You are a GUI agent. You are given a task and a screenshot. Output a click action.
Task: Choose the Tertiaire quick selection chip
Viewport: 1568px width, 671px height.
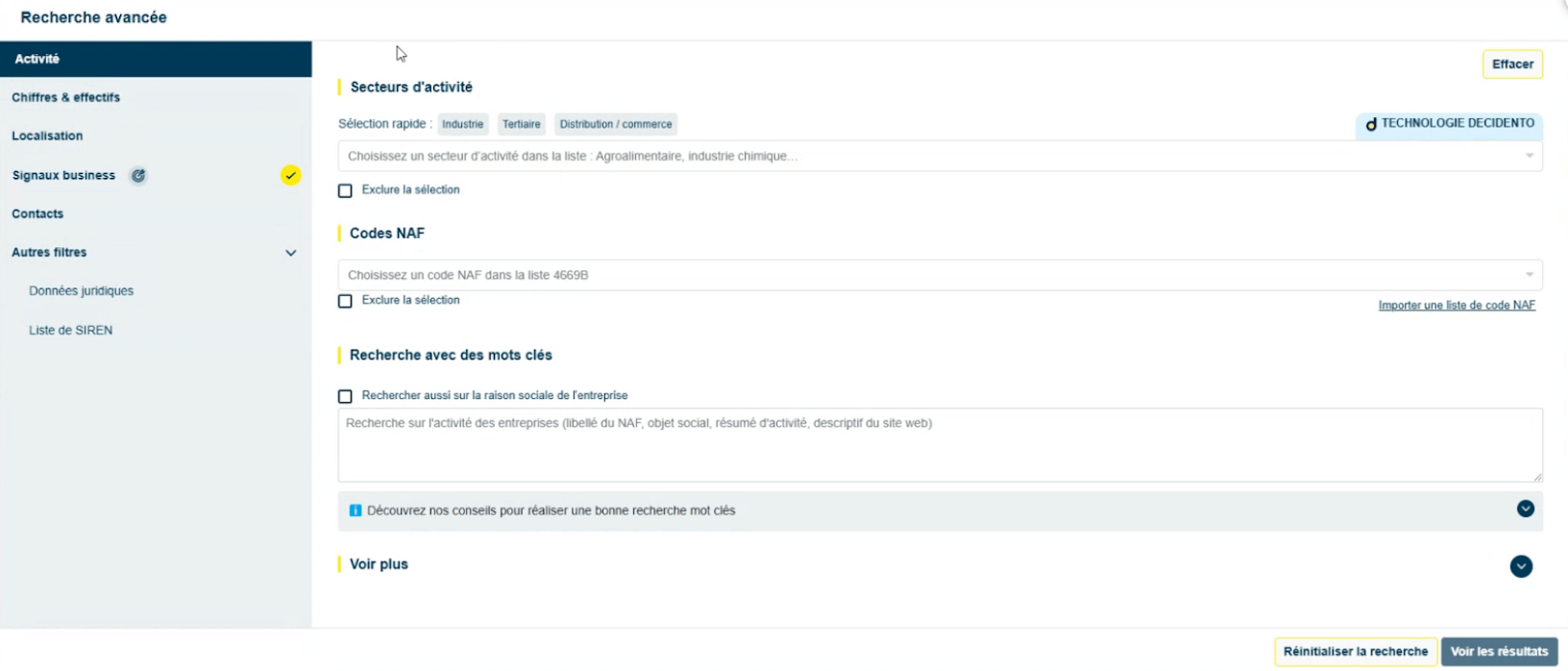coord(522,124)
